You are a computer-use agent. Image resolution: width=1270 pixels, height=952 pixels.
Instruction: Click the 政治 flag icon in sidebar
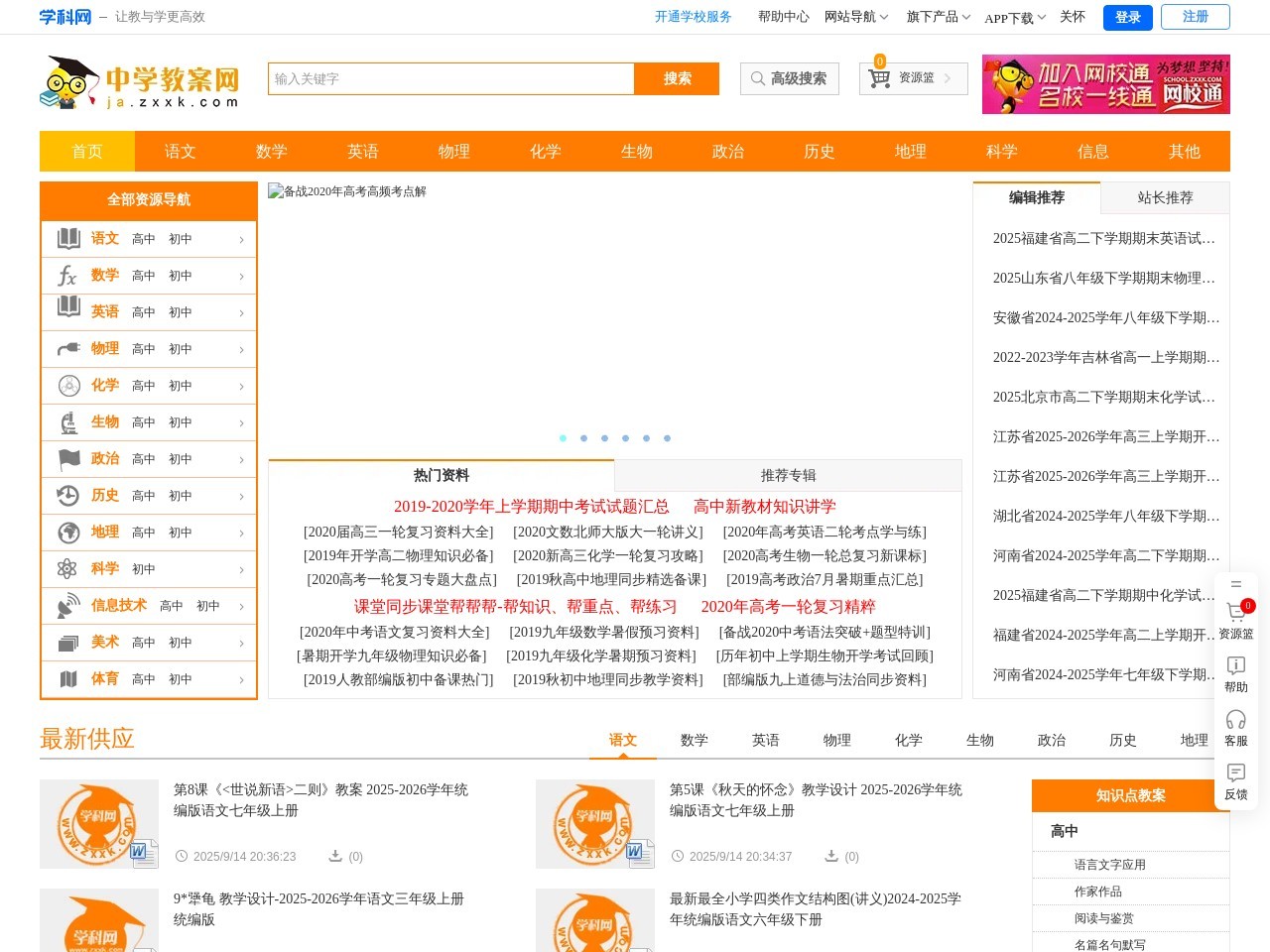(x=66, y=458)
